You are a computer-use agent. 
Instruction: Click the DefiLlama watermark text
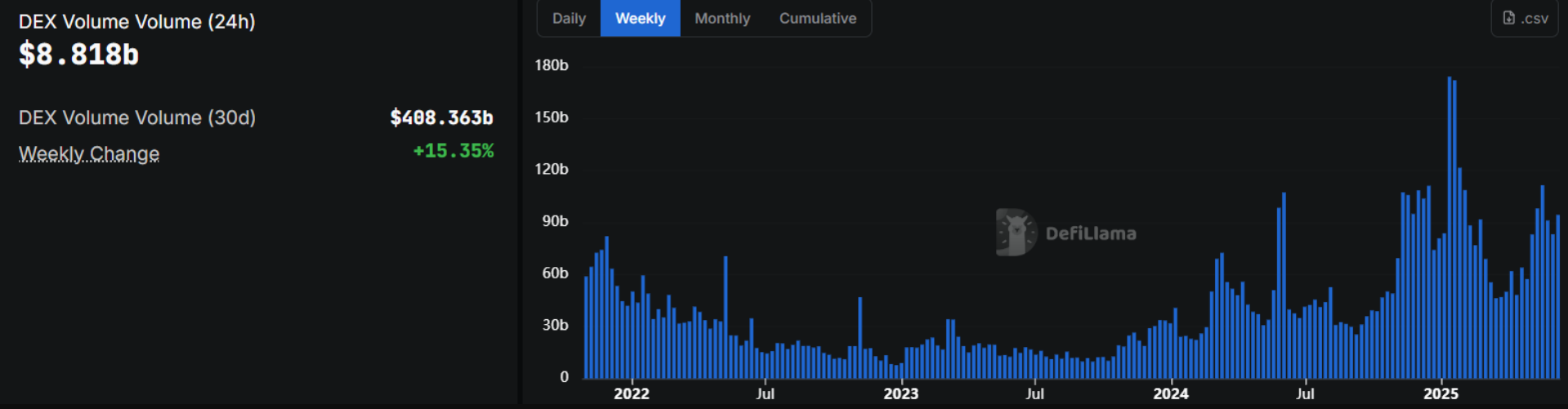pyautogui.click(x=1091, y=233)
